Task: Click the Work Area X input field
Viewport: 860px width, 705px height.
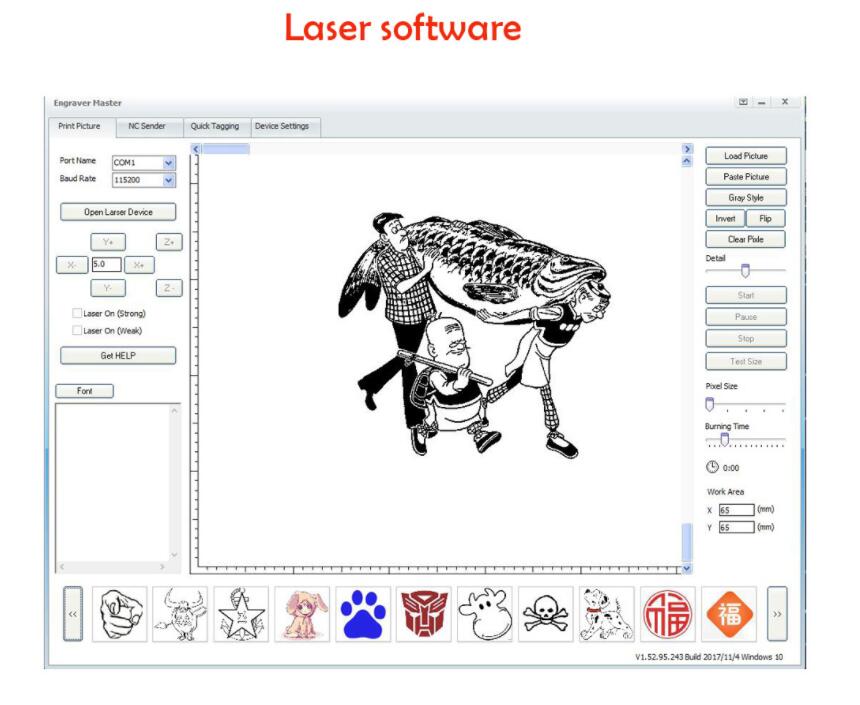Action: (736, 509)
